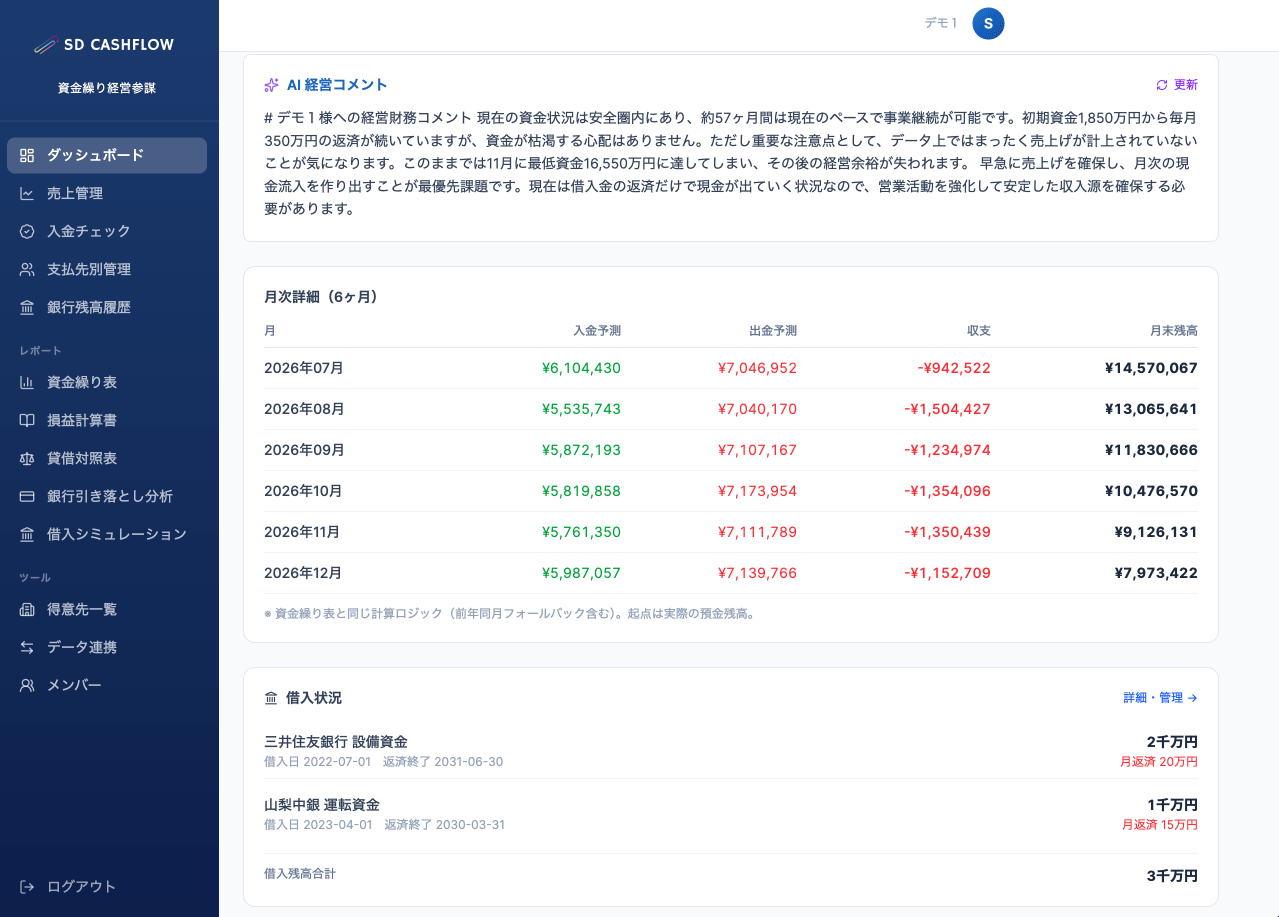The image size is (1279, 917).
Task: Select the 2026年08月 row label
Action: point(304,409)
